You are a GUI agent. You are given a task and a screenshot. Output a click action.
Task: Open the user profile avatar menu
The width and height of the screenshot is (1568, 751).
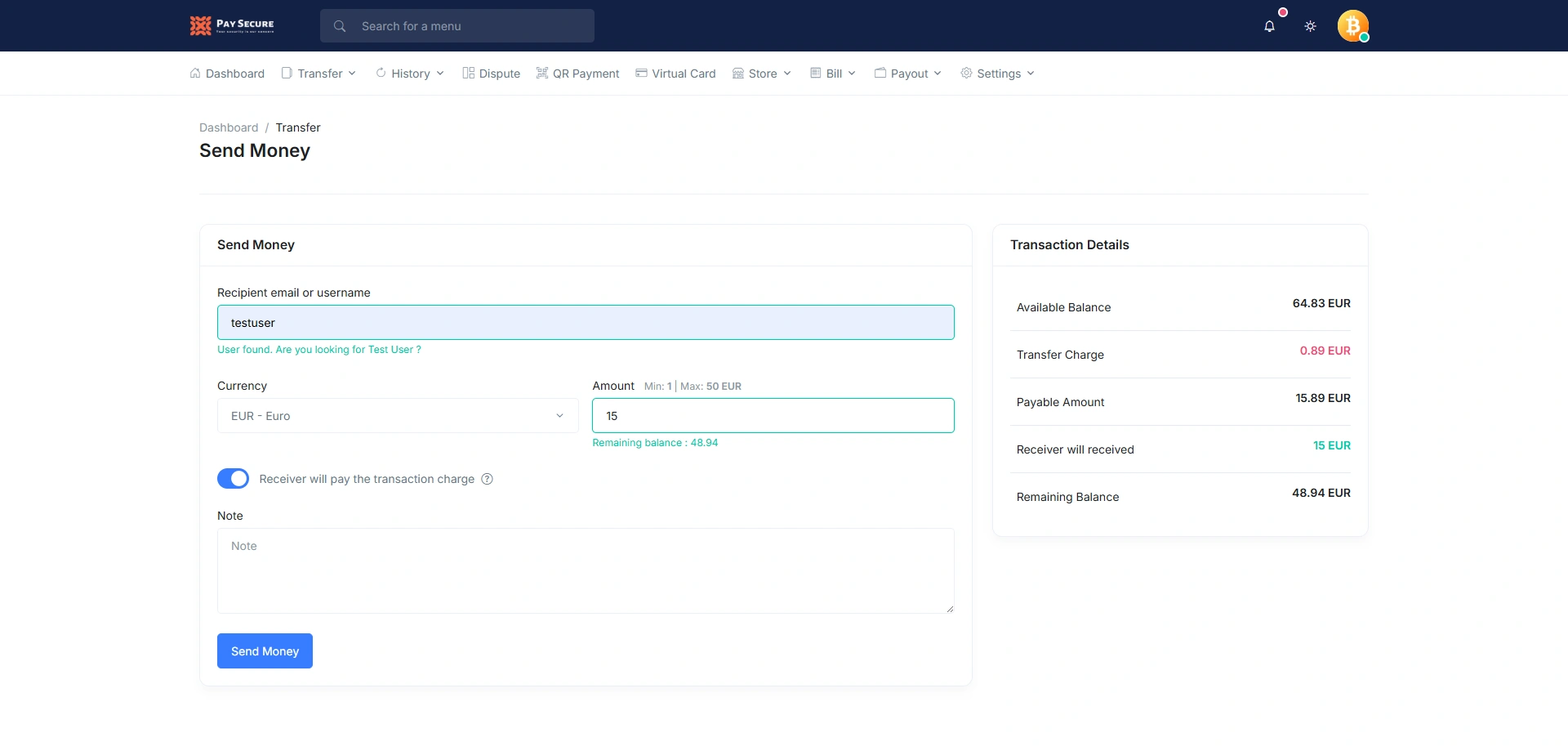click(x=1352, y=26)
